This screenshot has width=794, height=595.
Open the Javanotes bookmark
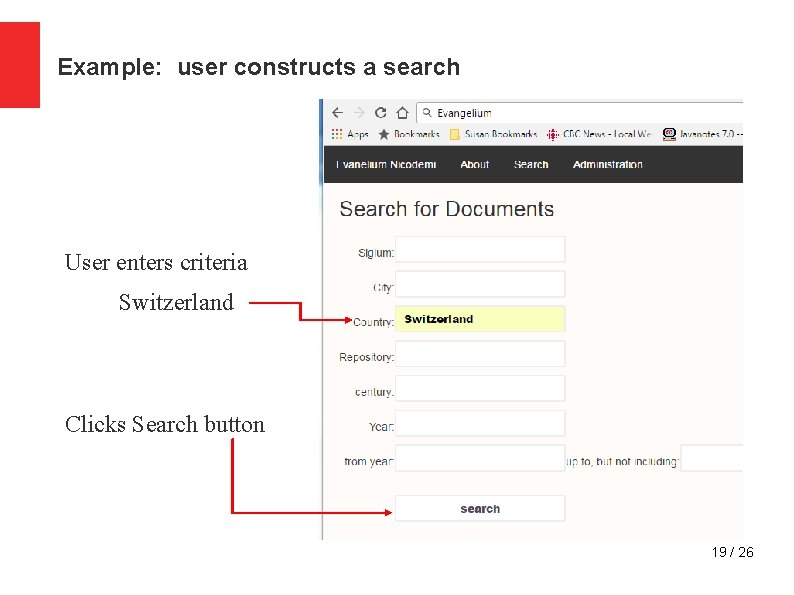click(x=702, y=134)
